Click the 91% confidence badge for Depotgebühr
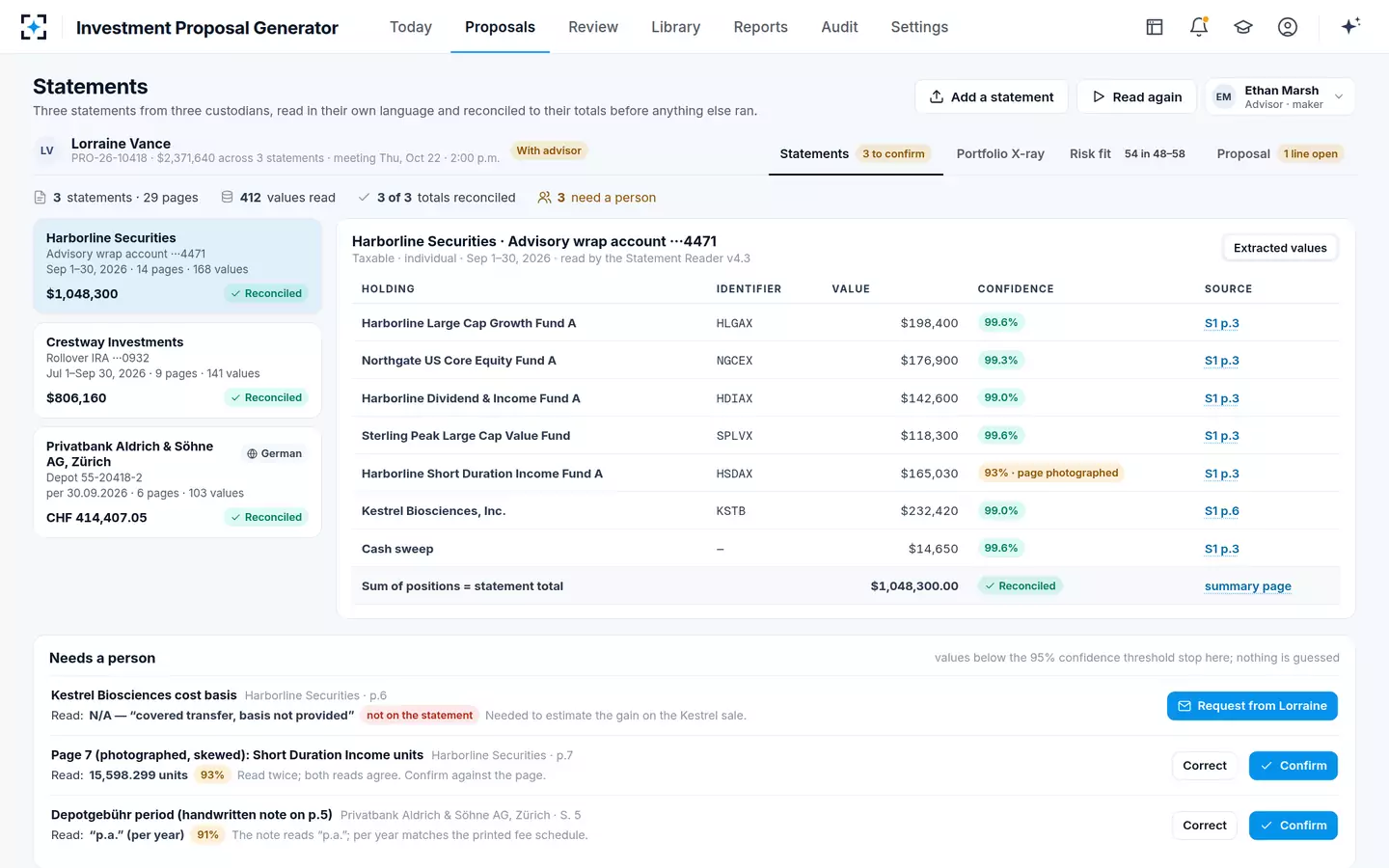 (x=207, y=835)
